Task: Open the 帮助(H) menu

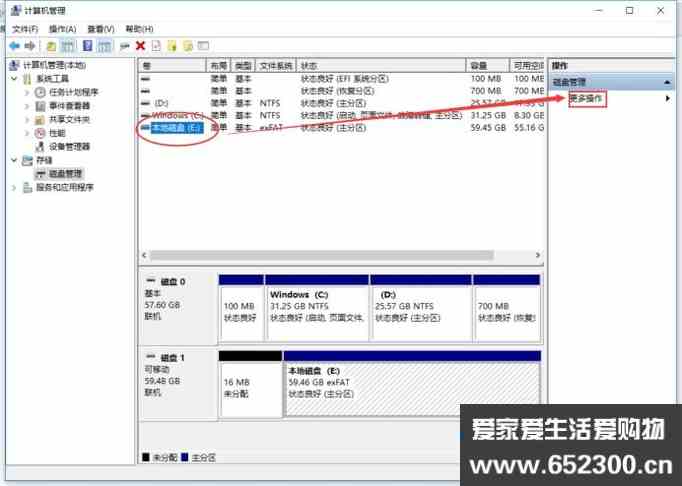Action: coord(139,29)
